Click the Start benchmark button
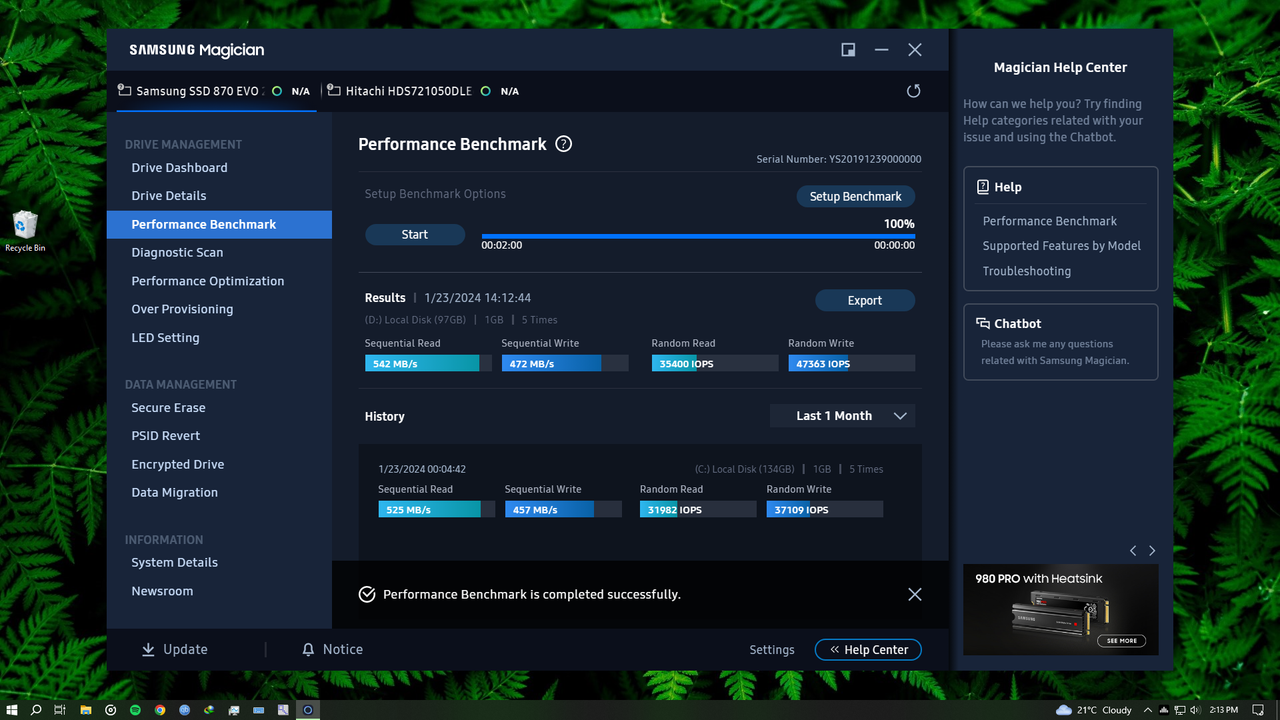 click(415, 235)
